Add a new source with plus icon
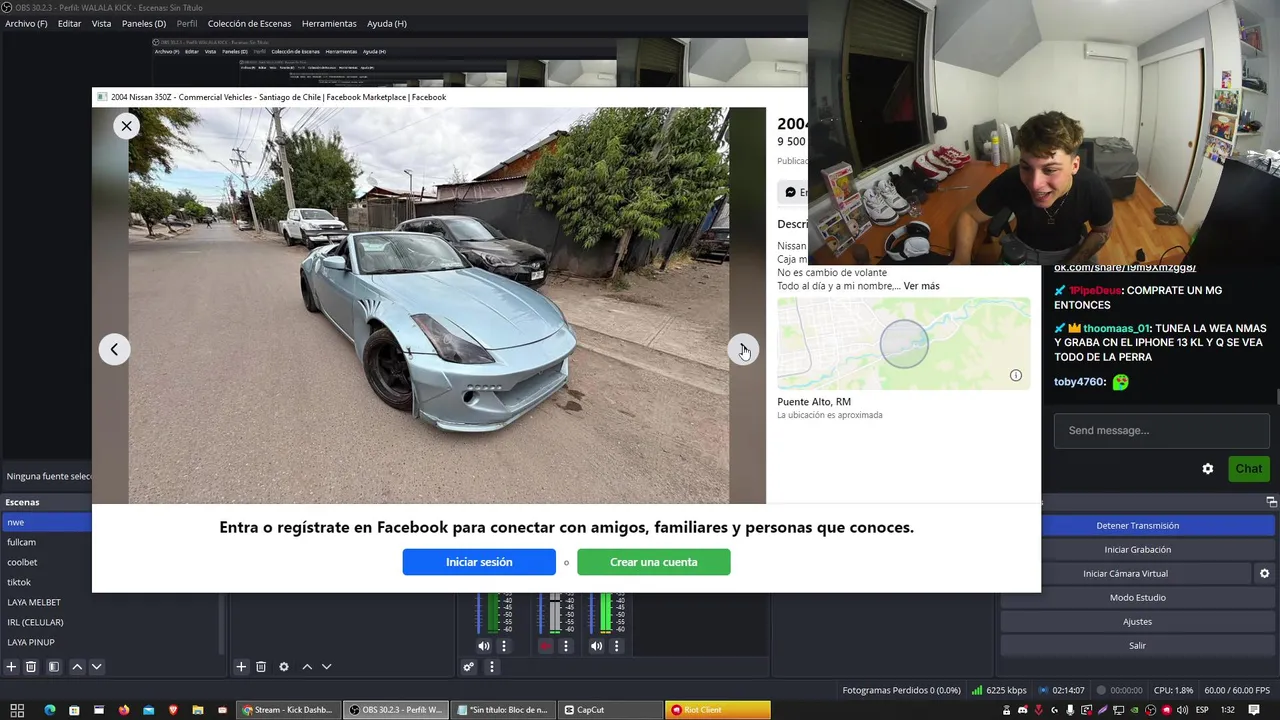 241,667
